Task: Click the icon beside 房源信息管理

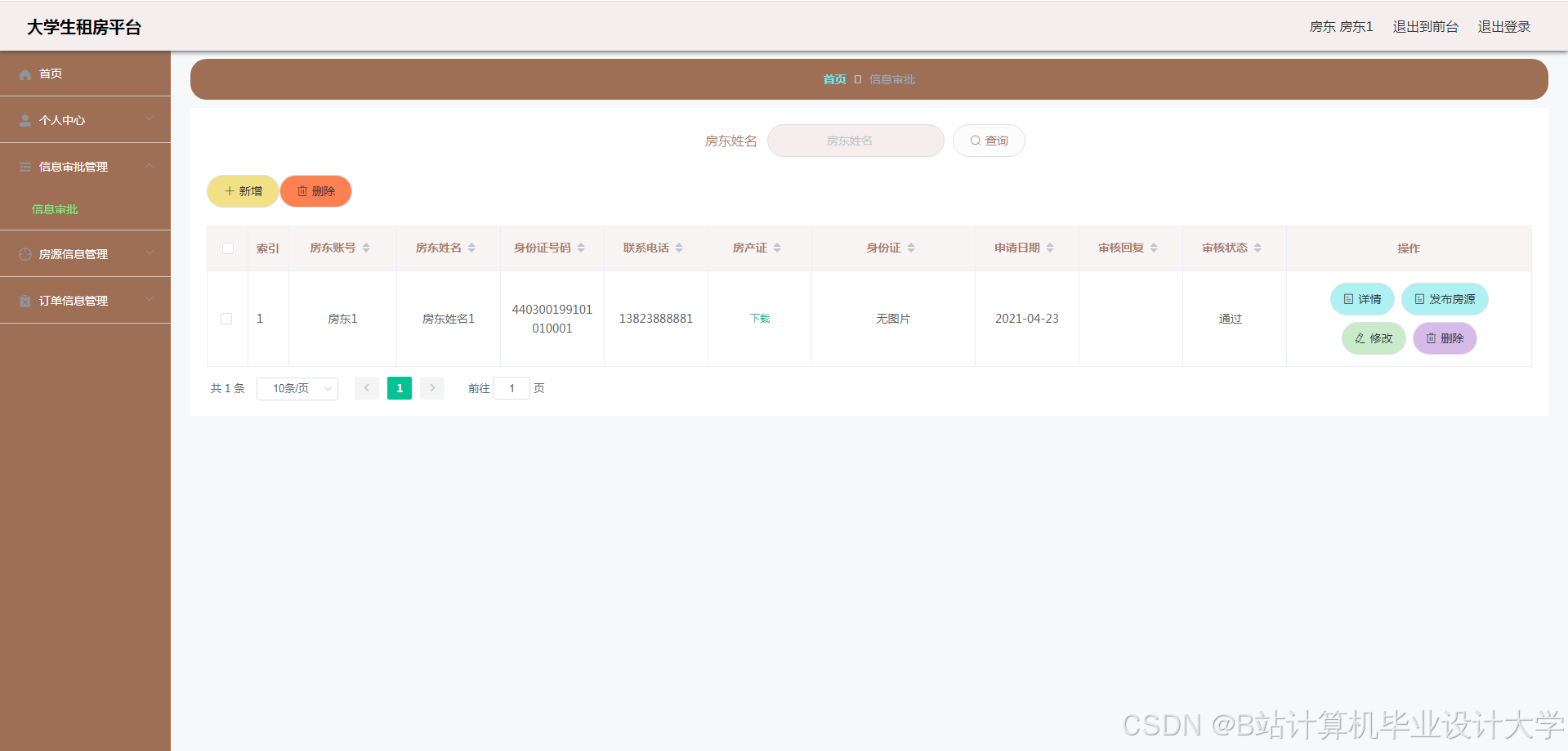Action: point(25,254)
